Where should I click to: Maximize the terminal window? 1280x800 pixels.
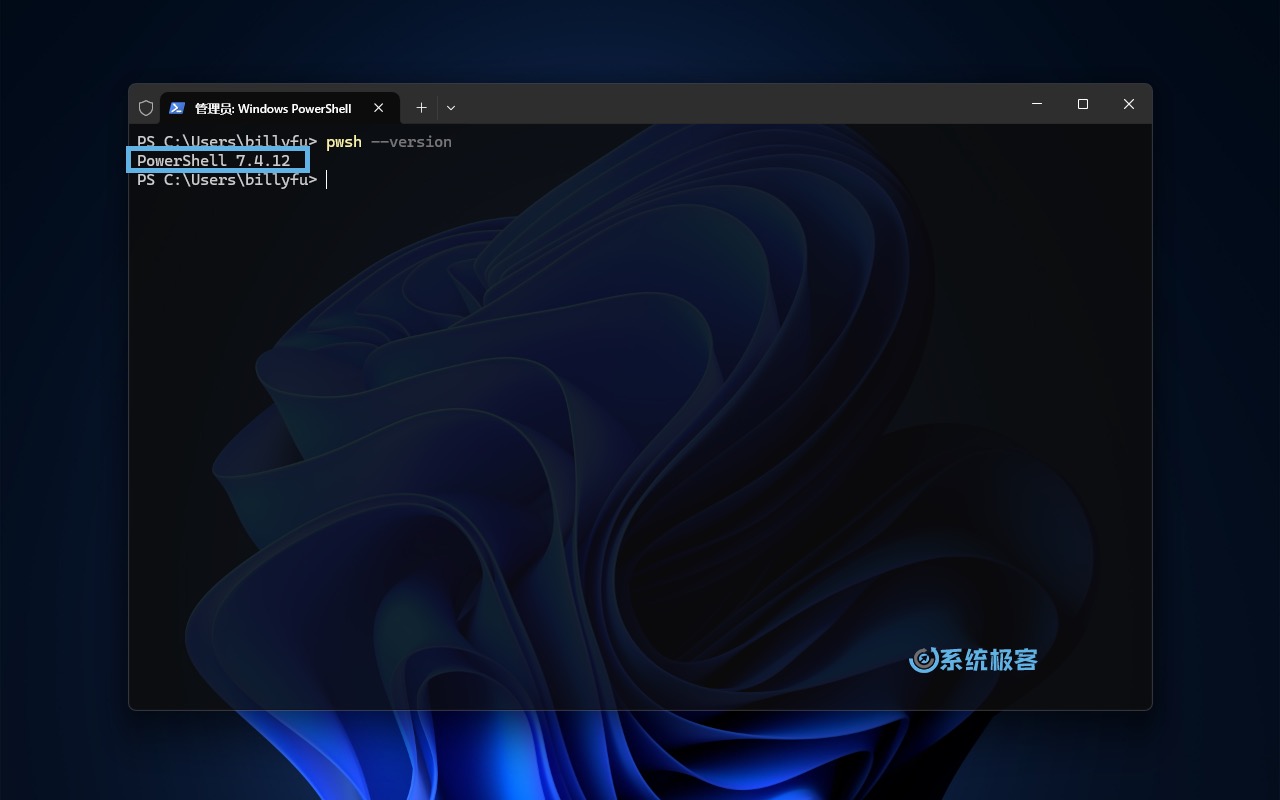[x=1083, y=104]
